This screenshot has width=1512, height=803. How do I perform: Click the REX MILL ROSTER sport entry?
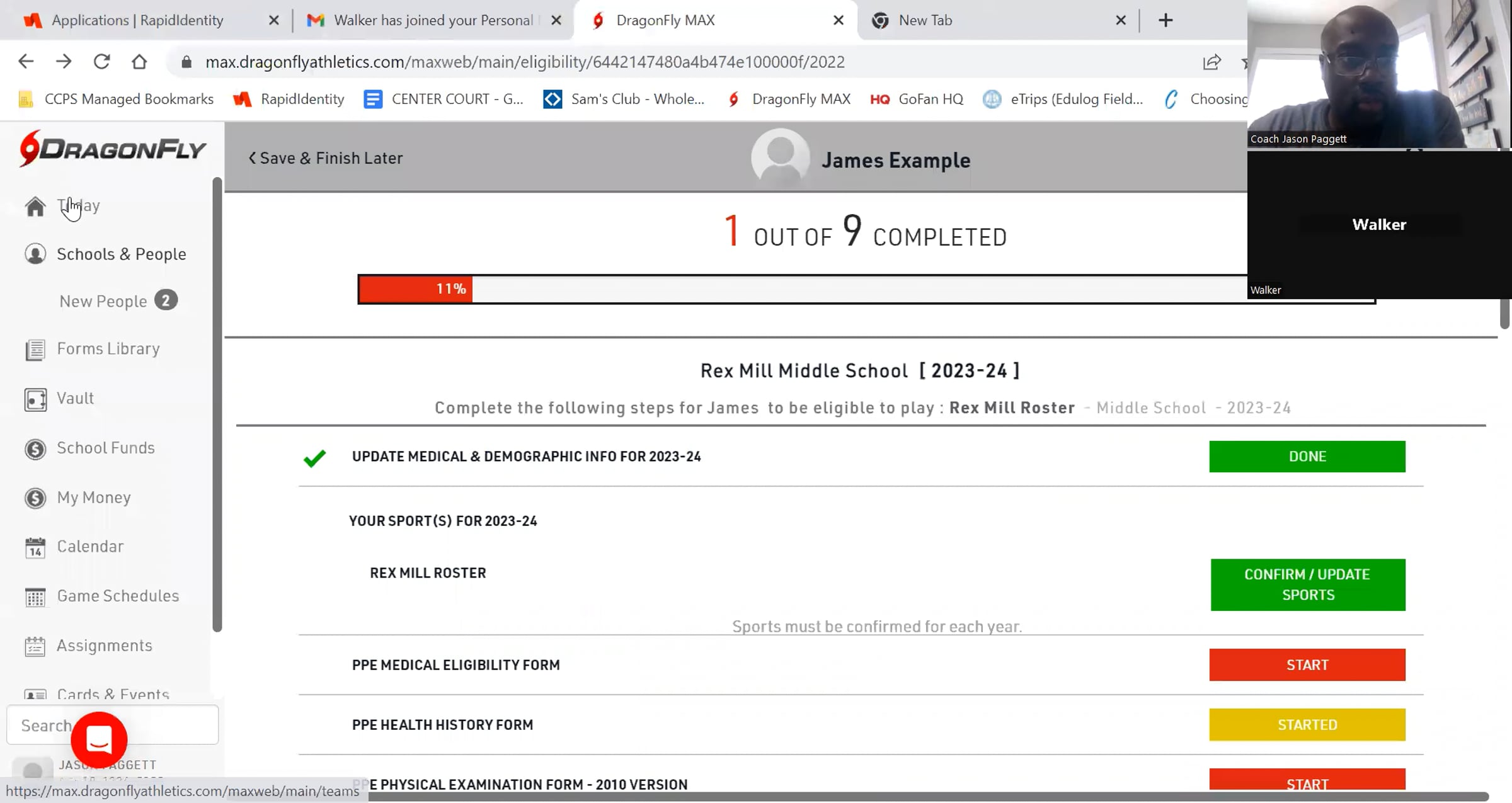point(428,573)
